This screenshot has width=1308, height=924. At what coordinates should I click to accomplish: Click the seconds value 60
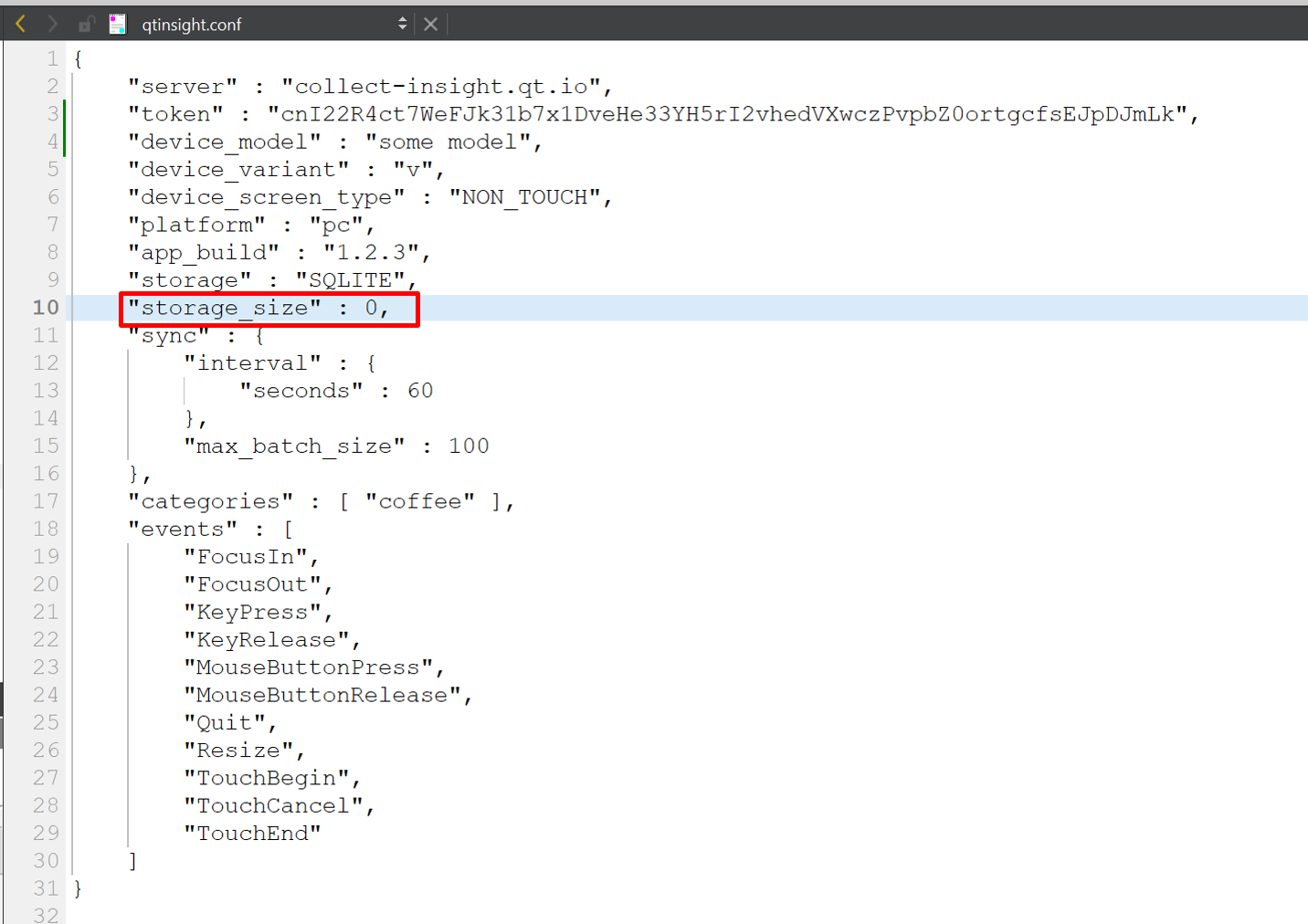click(420, 391)
